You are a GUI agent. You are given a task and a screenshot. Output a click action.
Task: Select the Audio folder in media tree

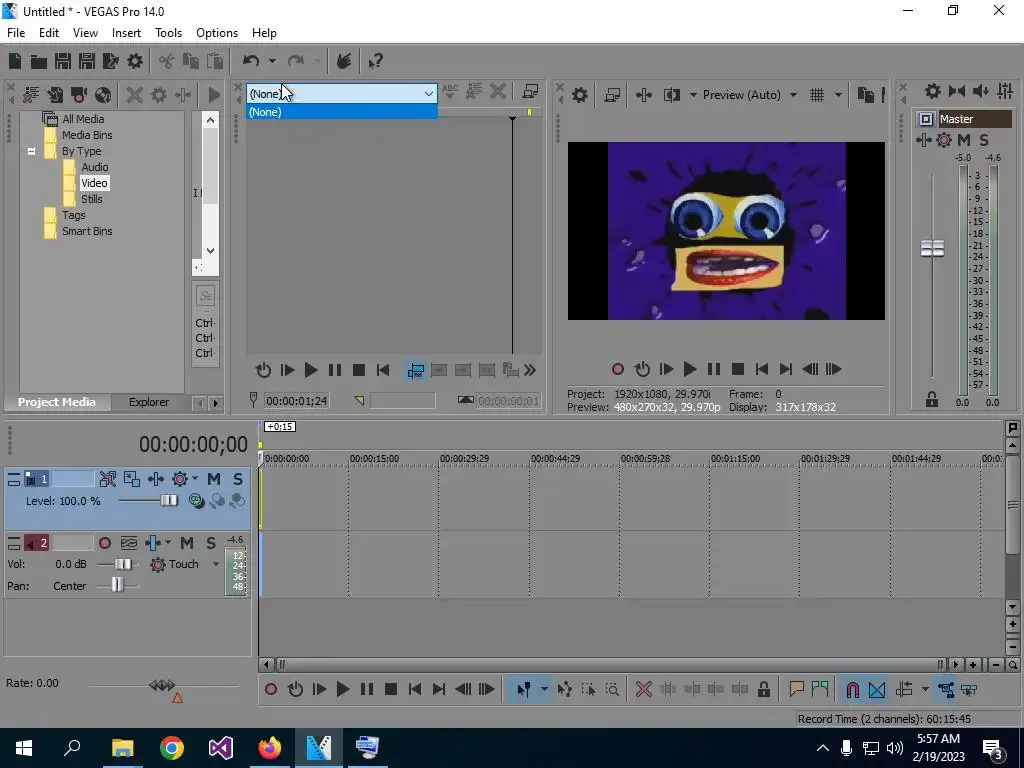click(x=95, y=167)
